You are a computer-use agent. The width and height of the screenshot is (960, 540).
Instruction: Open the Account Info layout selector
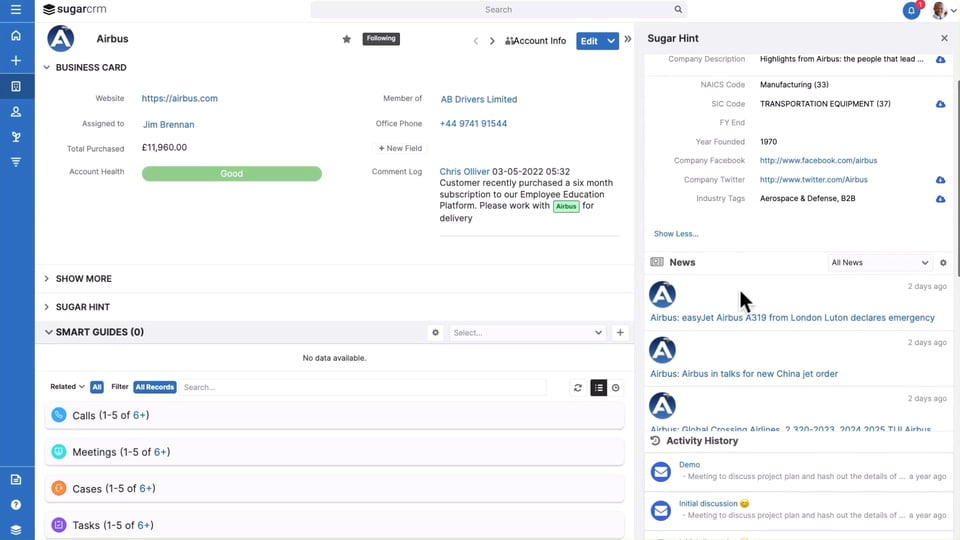point(536,41)
